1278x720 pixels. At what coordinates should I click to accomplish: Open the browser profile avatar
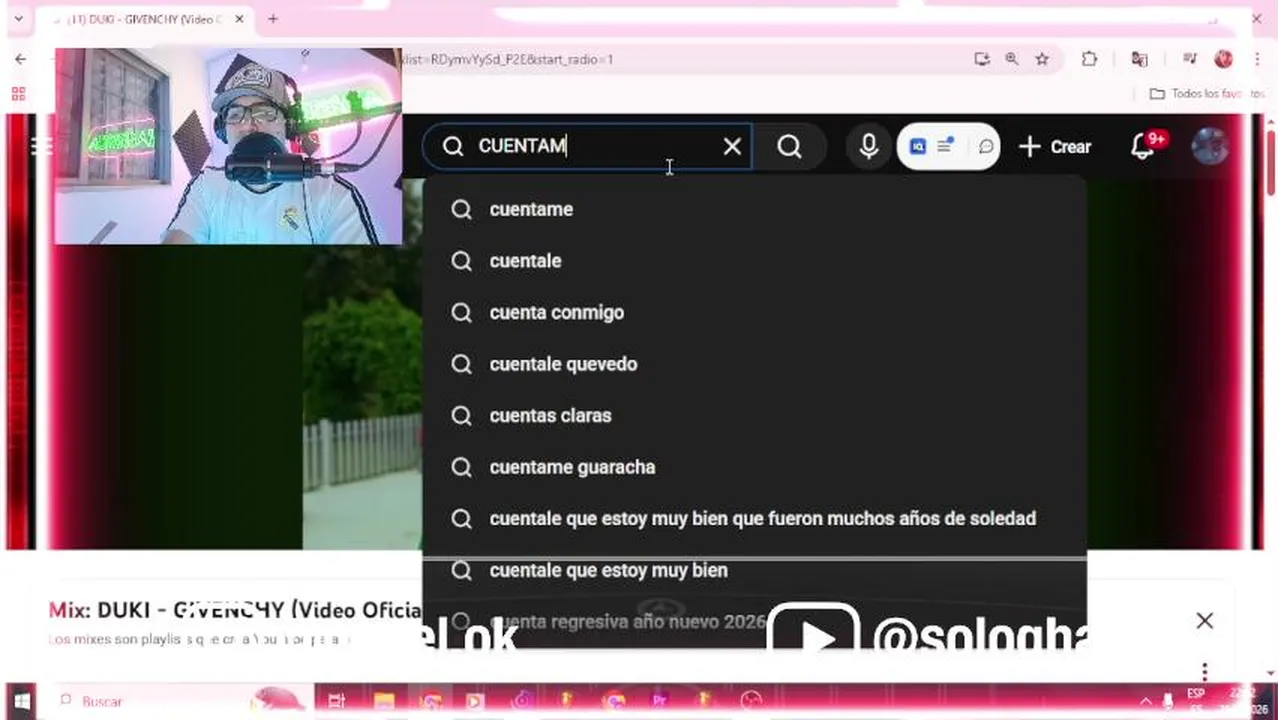[x=1223, y=59]
